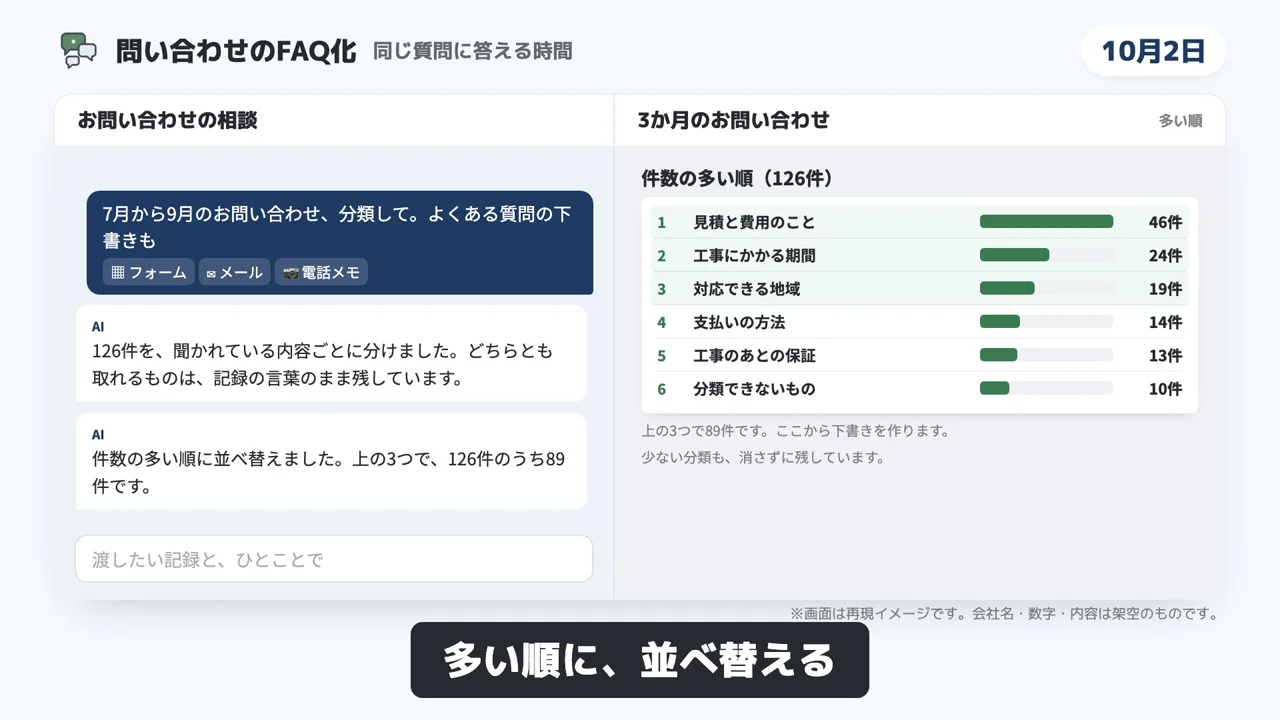
Task: Click the rank number 1 in the list
Action: 661,222
